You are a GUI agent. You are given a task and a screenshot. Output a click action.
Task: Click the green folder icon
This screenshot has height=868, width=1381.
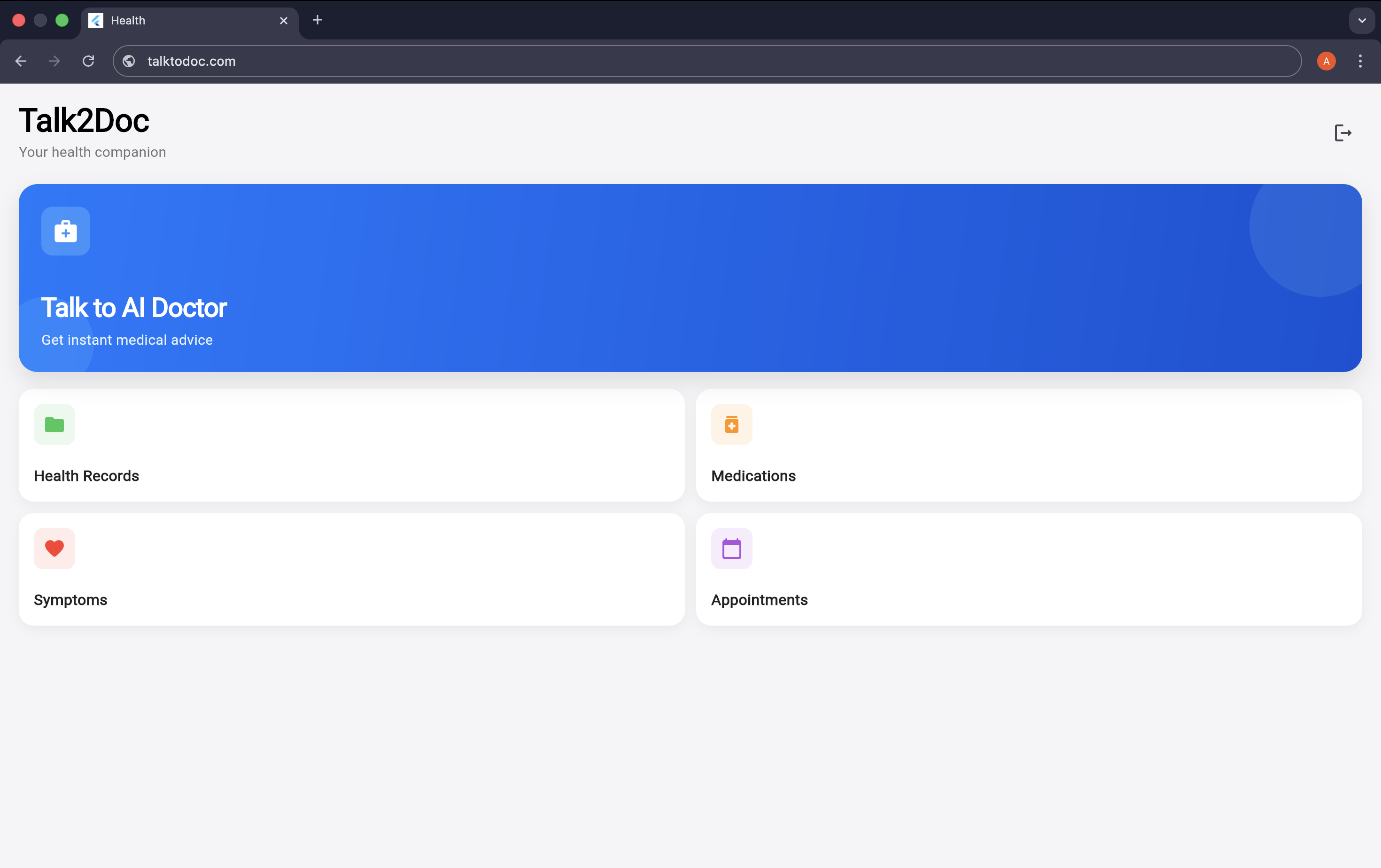(54, 425)
